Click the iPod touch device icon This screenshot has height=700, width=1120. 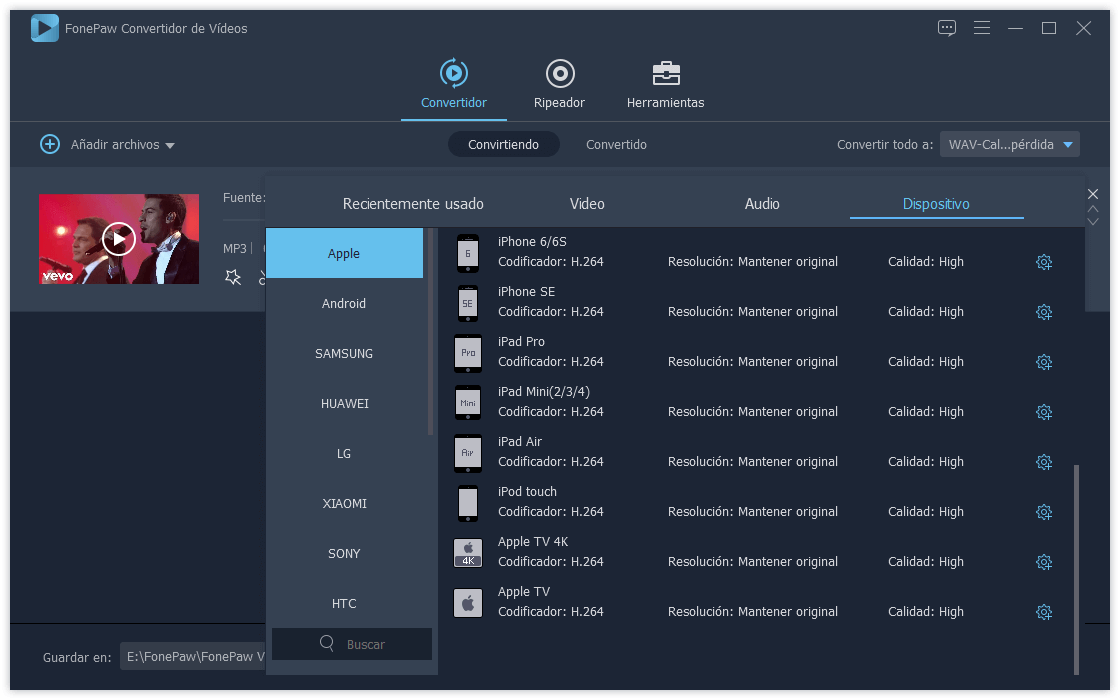click(468, 504)
